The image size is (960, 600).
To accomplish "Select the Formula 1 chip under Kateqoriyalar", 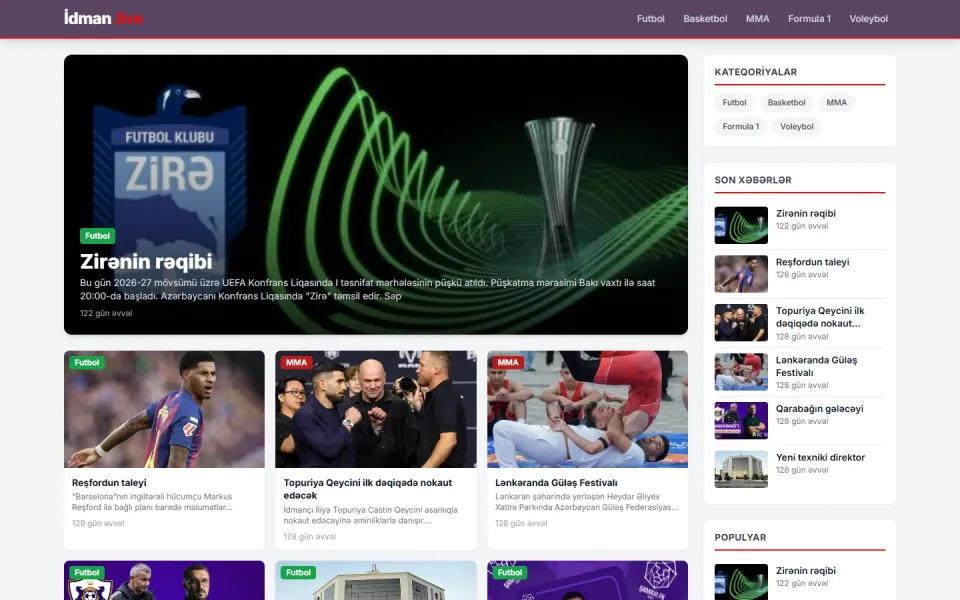I will click(740, 126).
